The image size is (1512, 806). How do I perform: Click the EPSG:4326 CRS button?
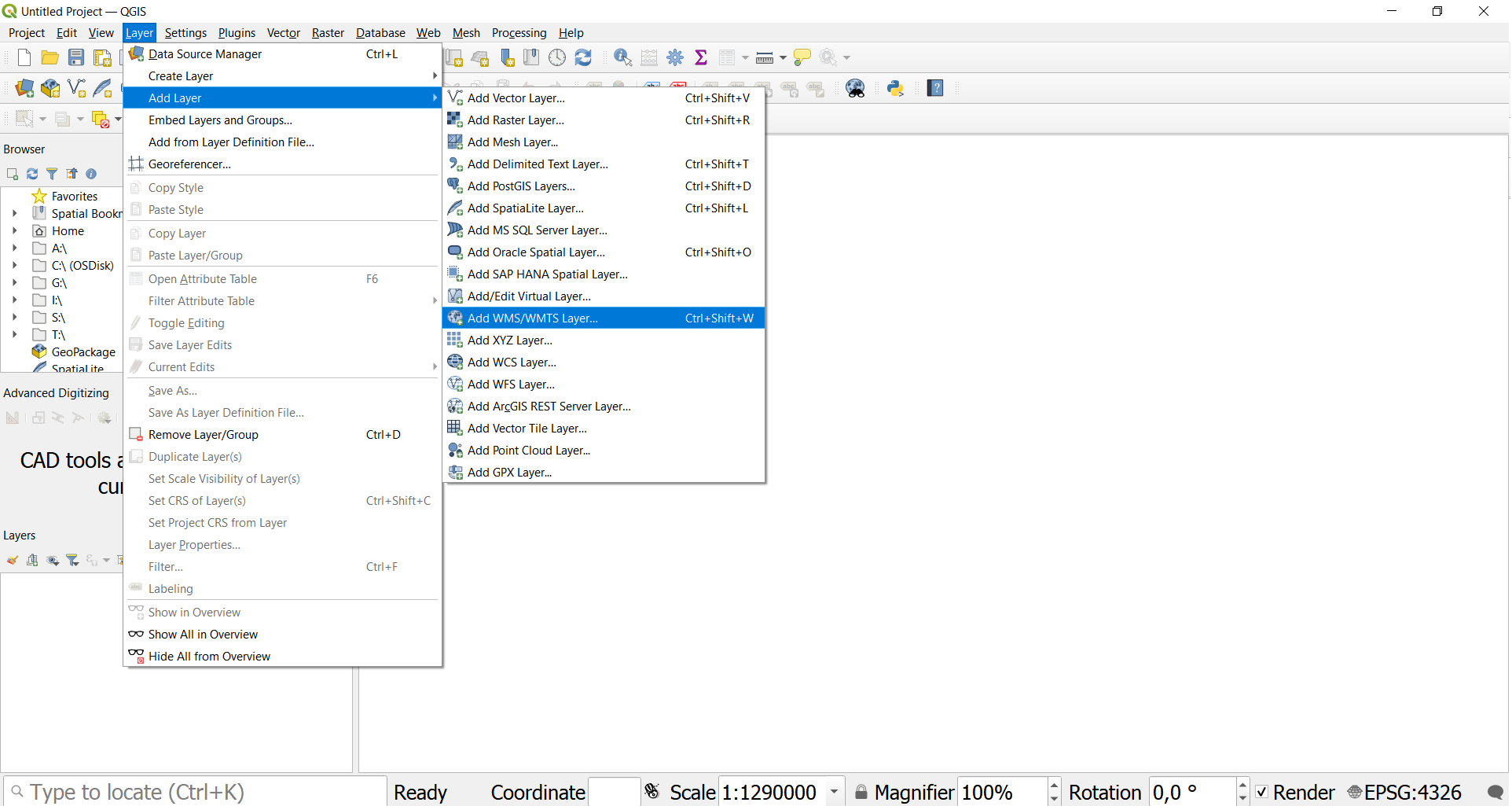(x=1405, y=792)
